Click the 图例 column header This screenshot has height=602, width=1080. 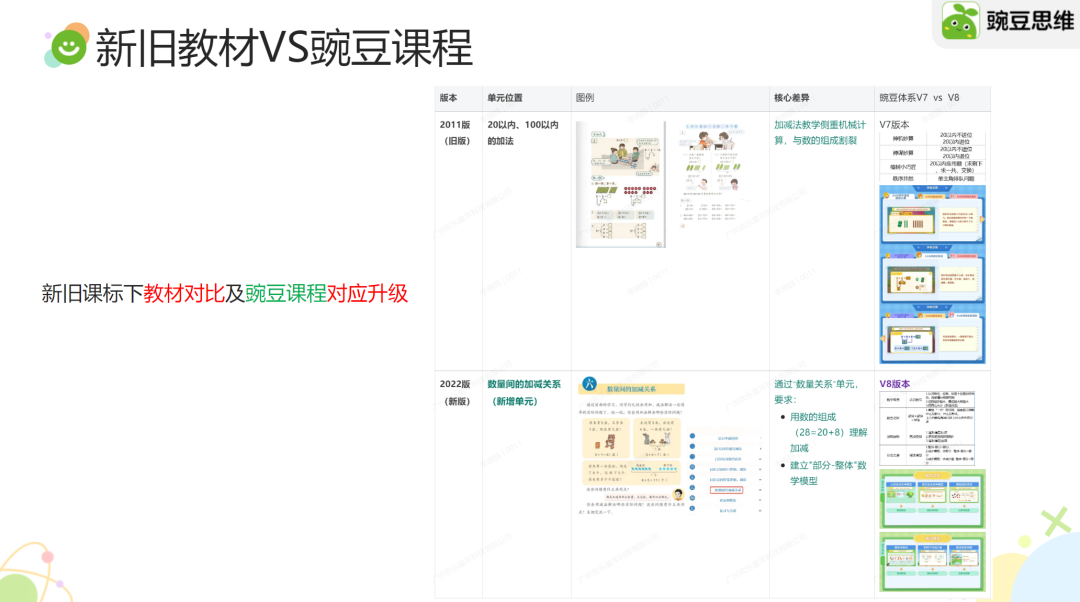585,98
